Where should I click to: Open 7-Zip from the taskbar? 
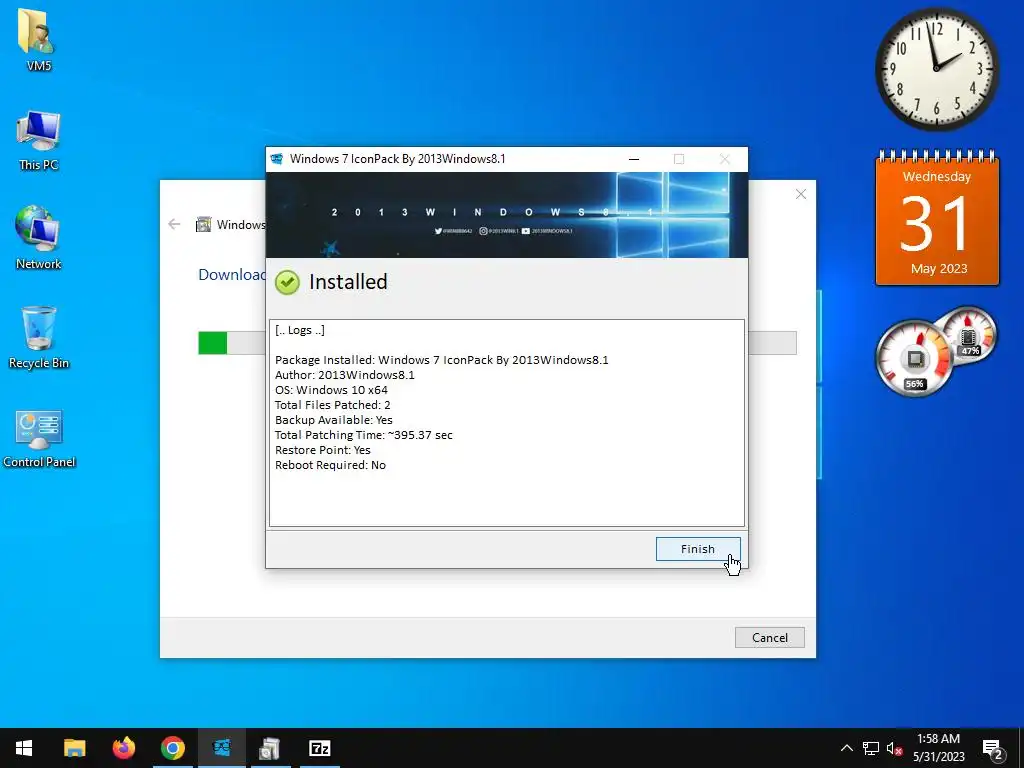(319, 748)
